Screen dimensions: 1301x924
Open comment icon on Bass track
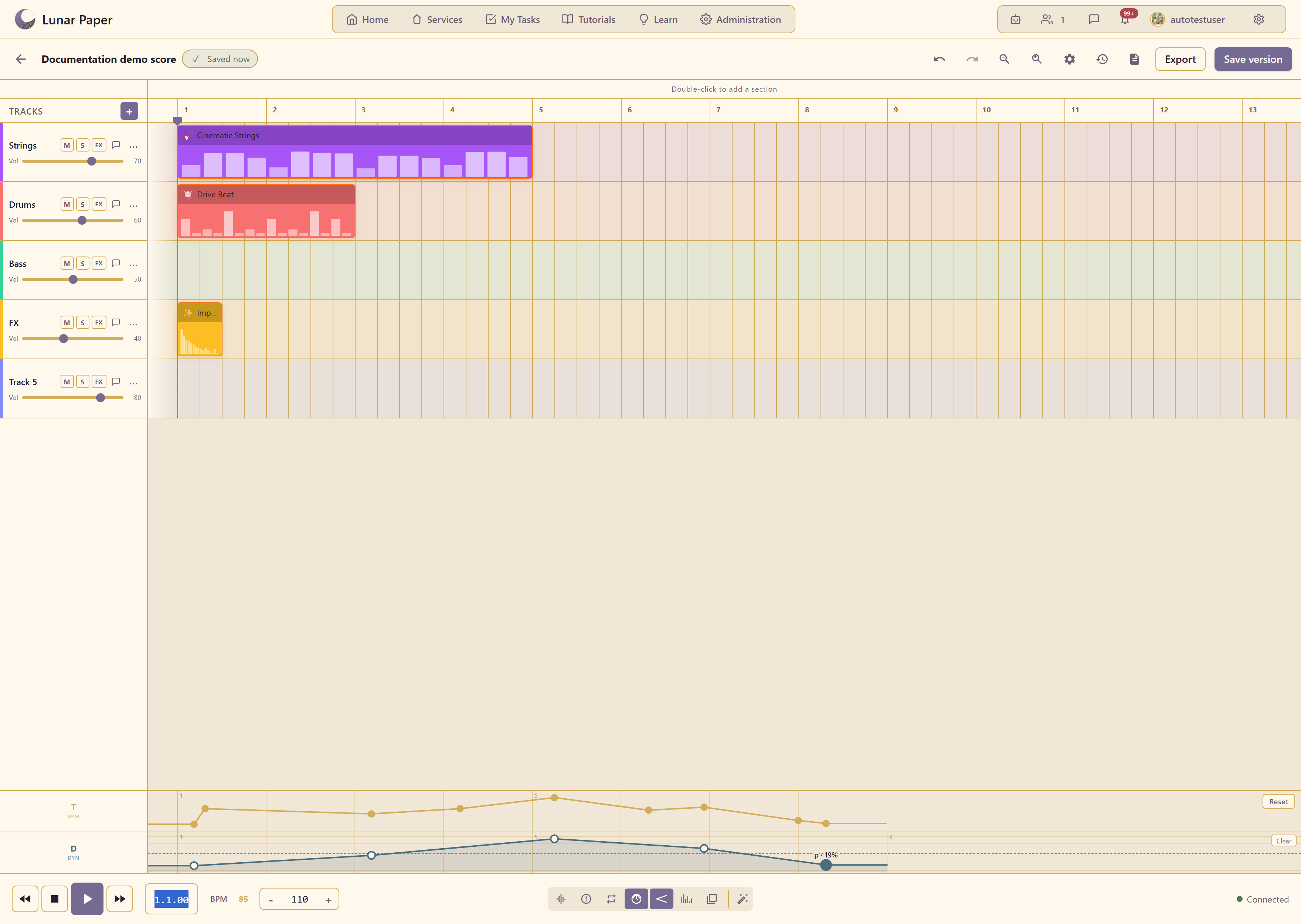click(116, 264)
